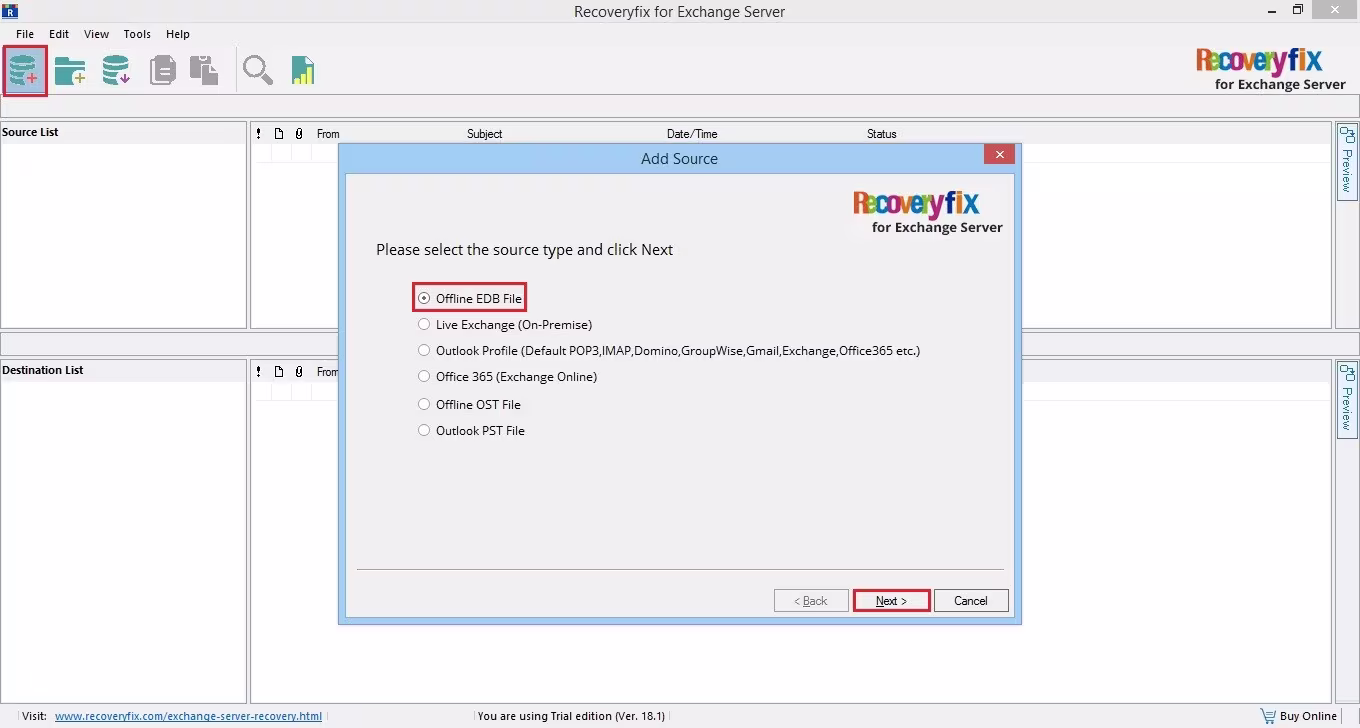Image resolution: width=1360 pixels, height=728 pixels.
Task: Sort the source list by Date/Time column
Action: (692, 134)
